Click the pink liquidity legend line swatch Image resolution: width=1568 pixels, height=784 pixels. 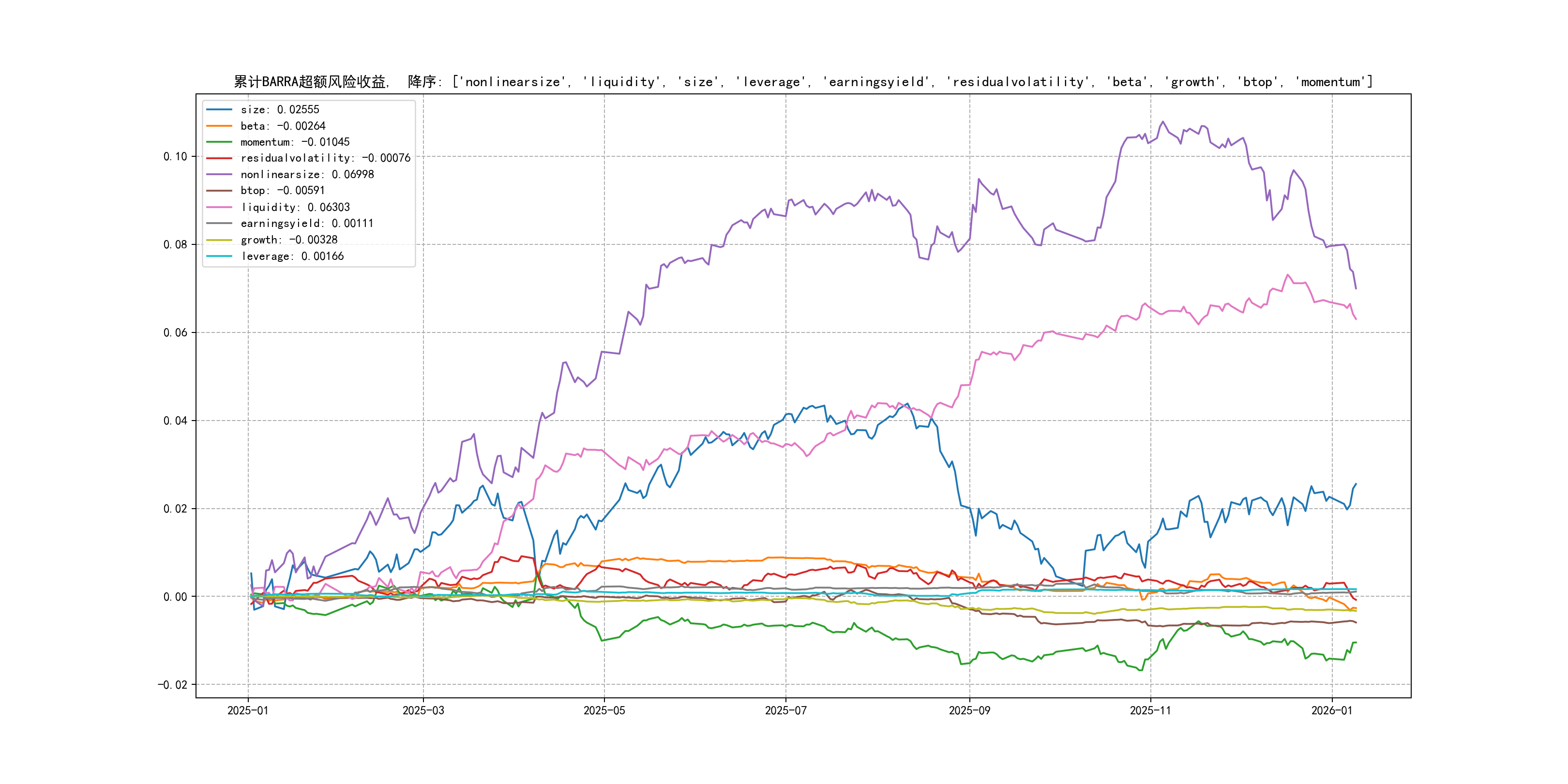click(x=219, y=208)
